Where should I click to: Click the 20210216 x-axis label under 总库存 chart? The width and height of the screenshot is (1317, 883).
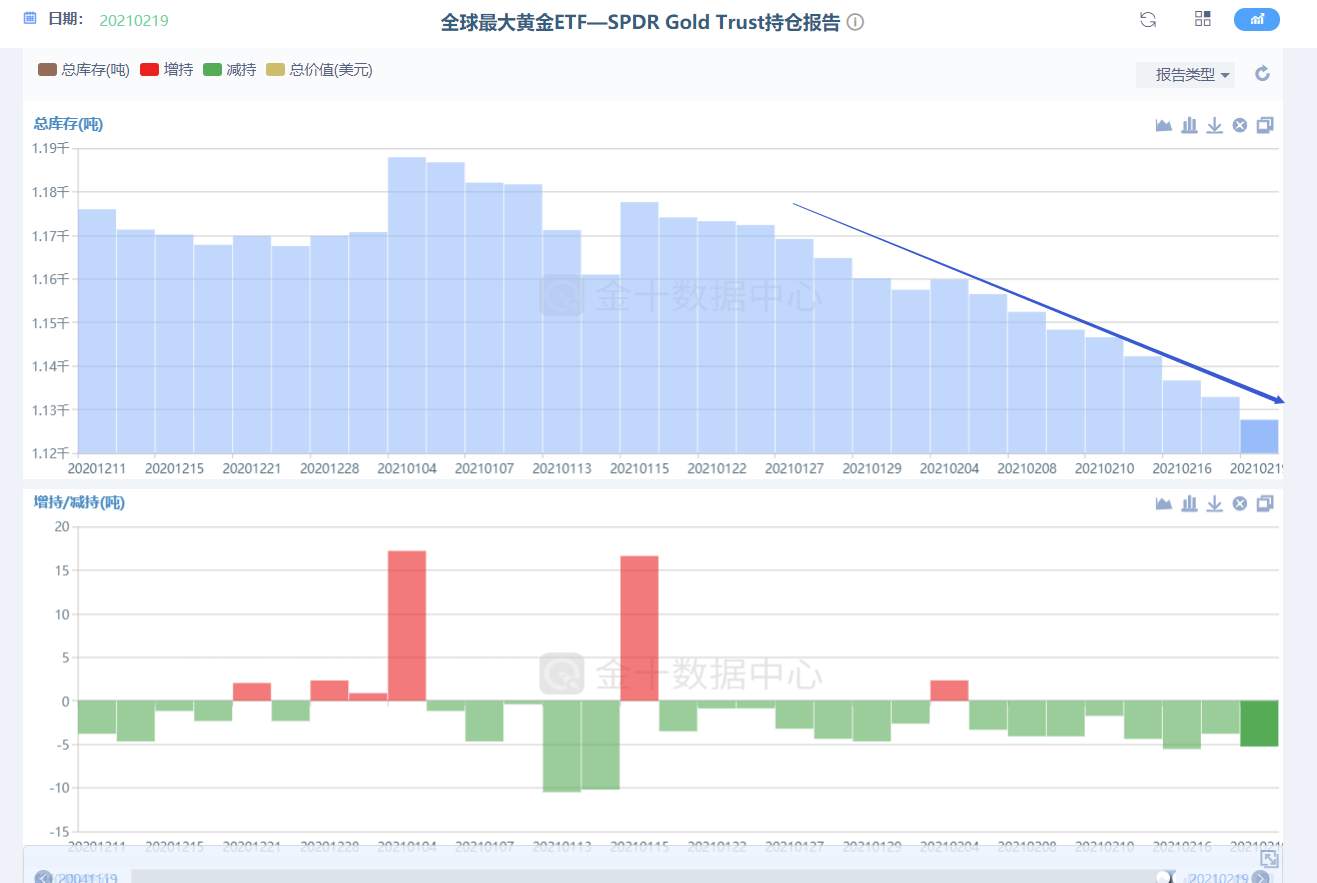tap(1182, 468)
